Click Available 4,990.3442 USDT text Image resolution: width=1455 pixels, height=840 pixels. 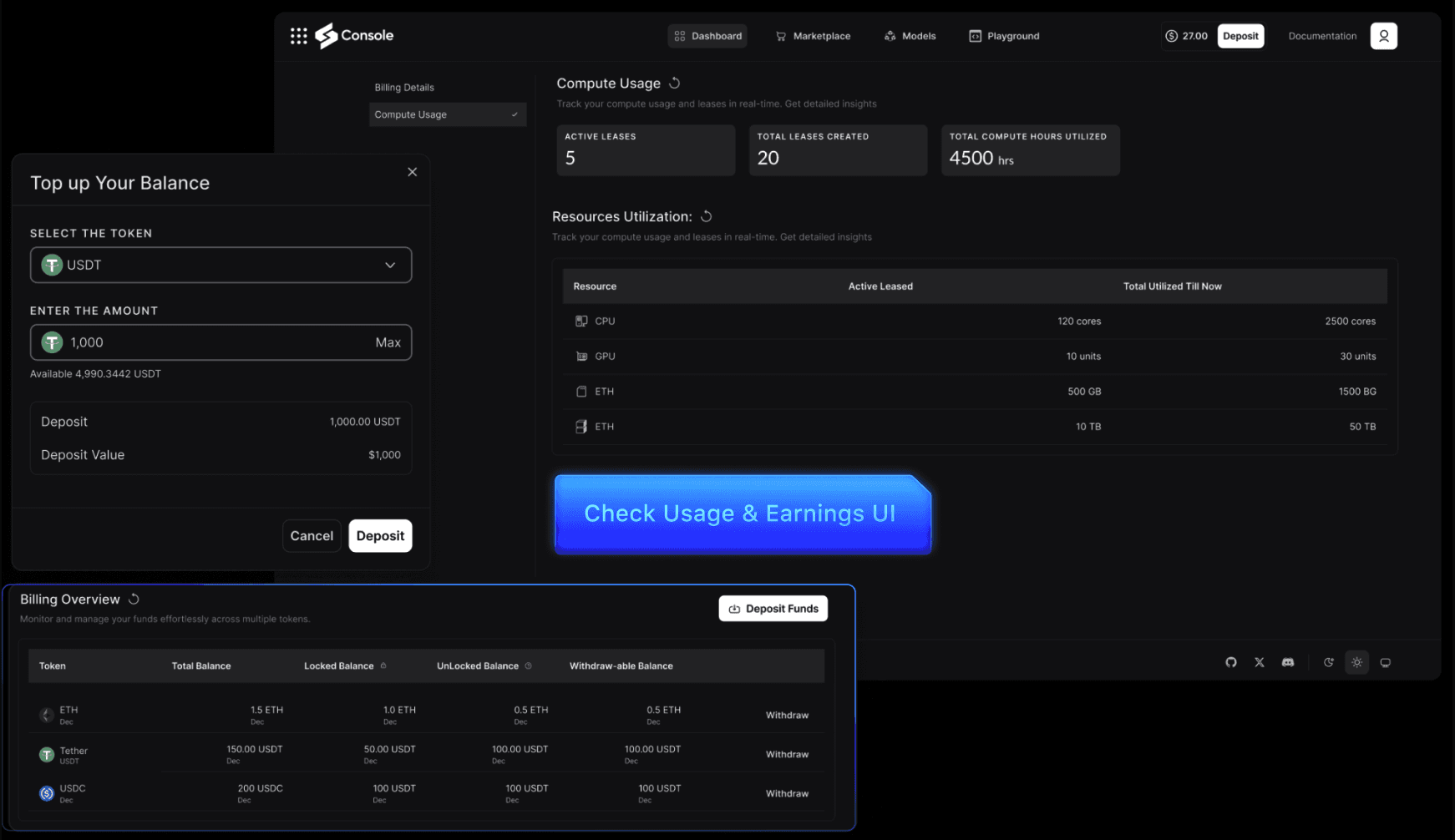tap(95, 374)
